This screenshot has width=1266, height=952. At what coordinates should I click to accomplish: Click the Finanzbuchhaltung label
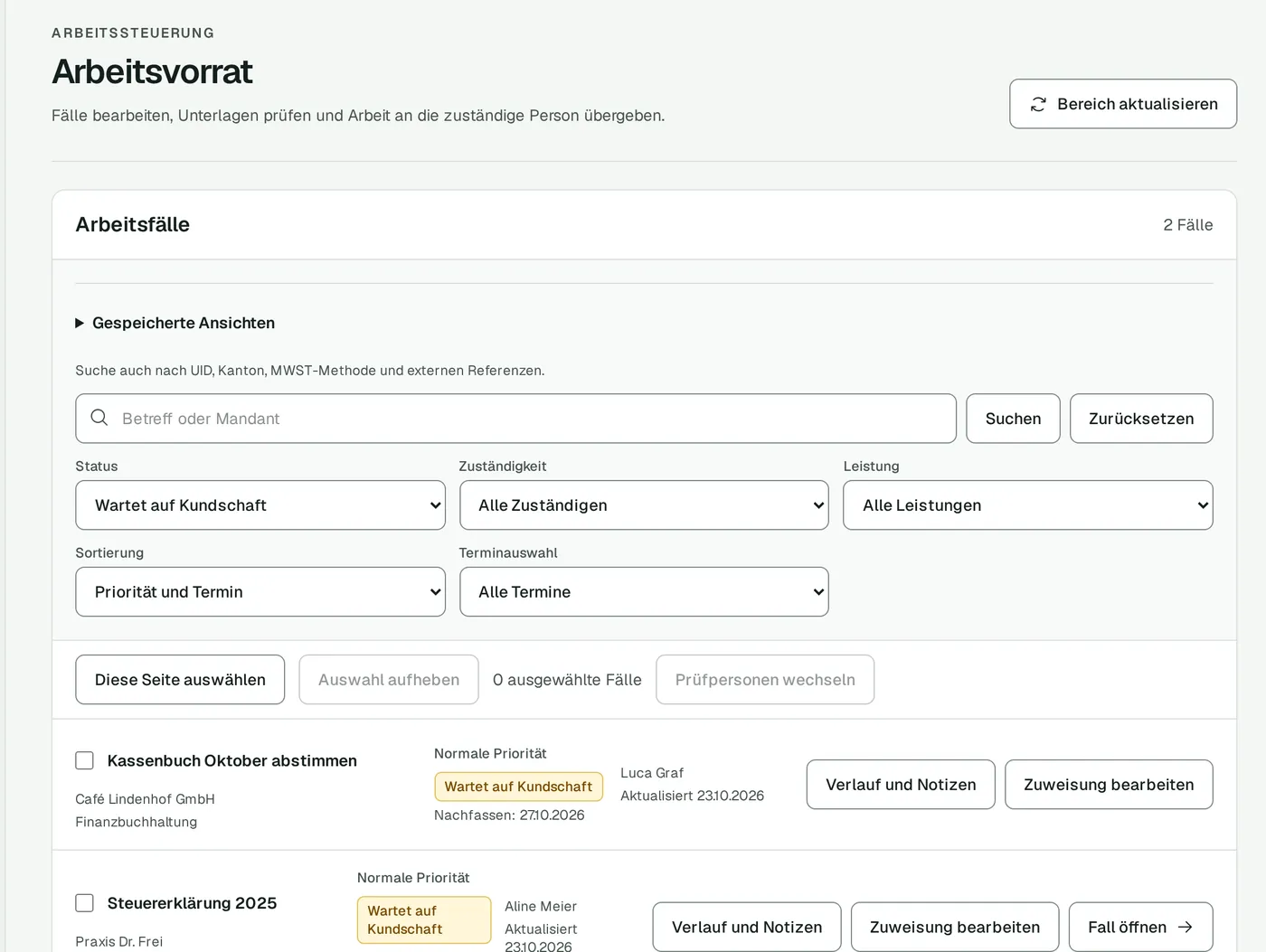(136, 822)
